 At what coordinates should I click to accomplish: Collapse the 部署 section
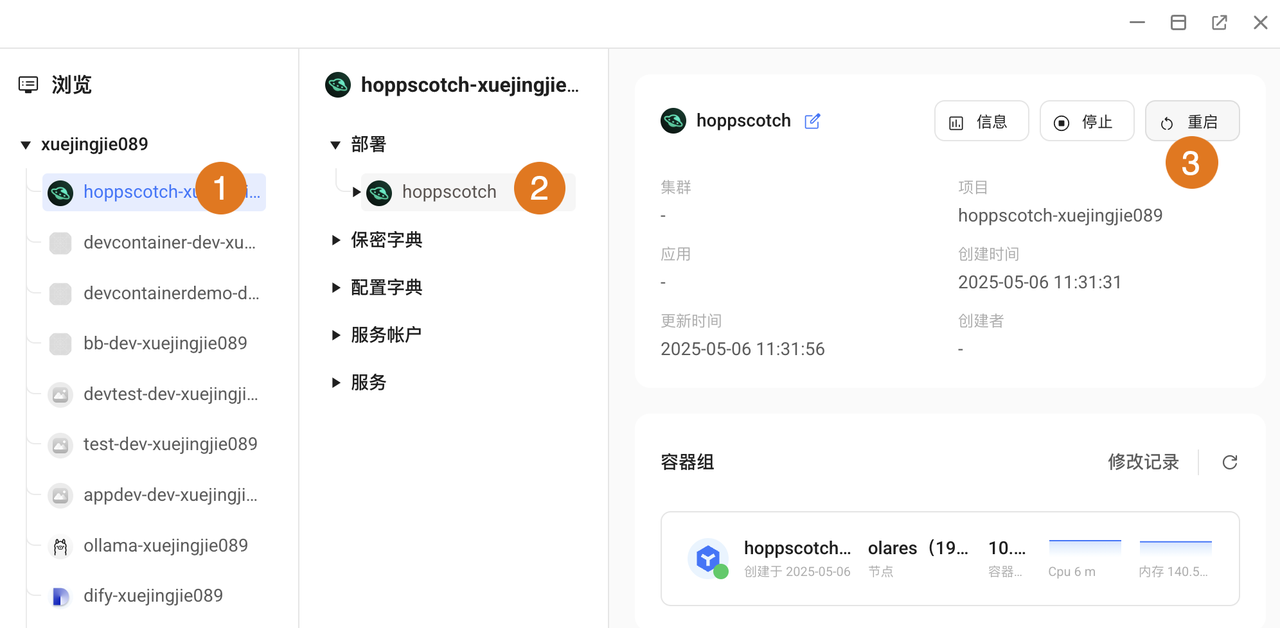coord(336,145)
